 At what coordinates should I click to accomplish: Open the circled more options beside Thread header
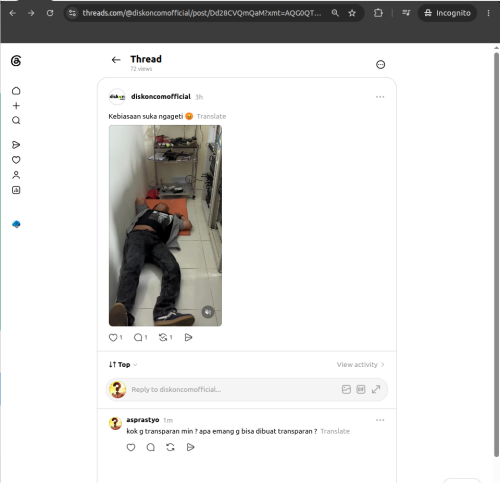[380, 64]
